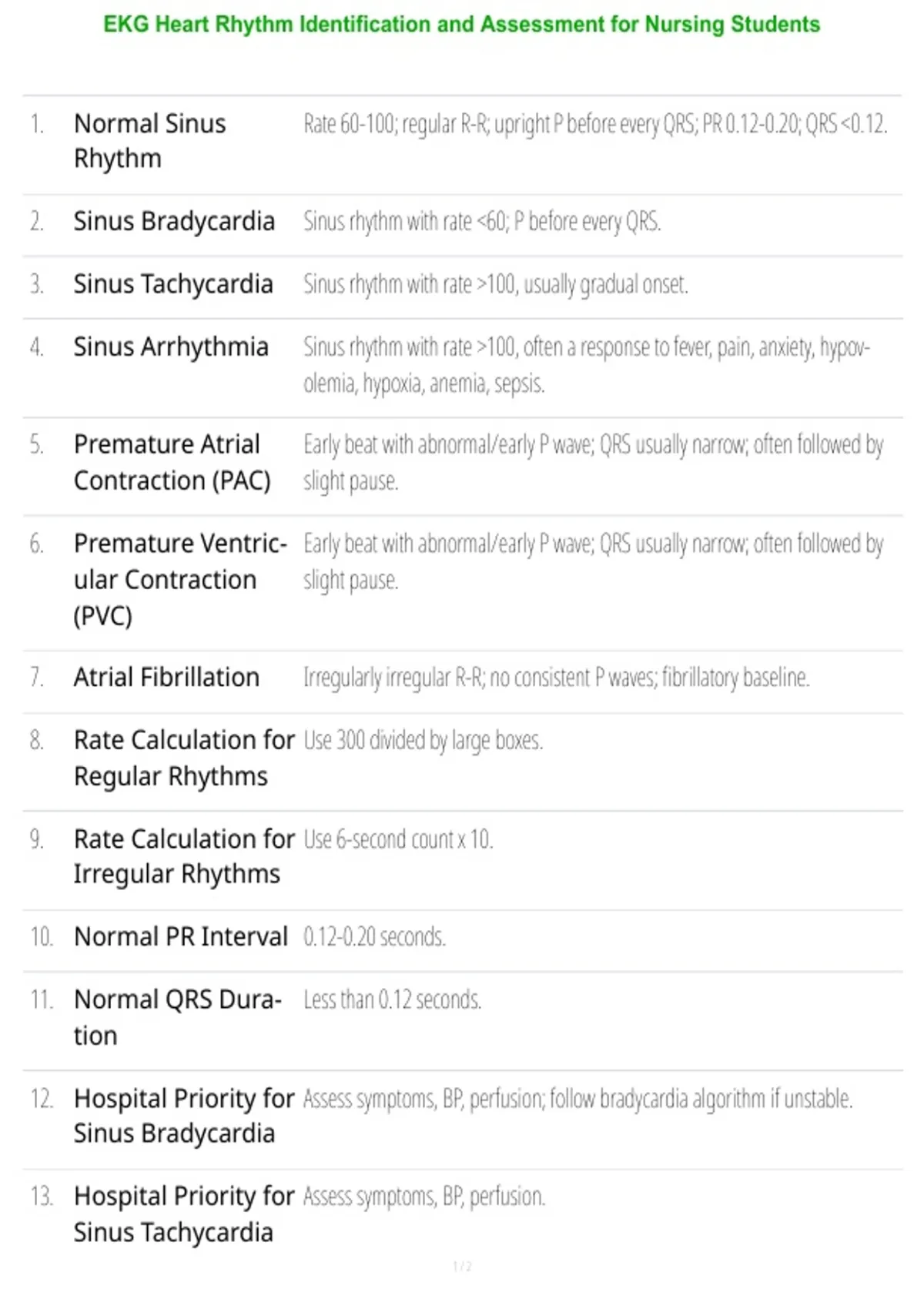924x1309 pixels.
Task: Click Rate Calculation for Regular Rhythms
Action: 184,758
